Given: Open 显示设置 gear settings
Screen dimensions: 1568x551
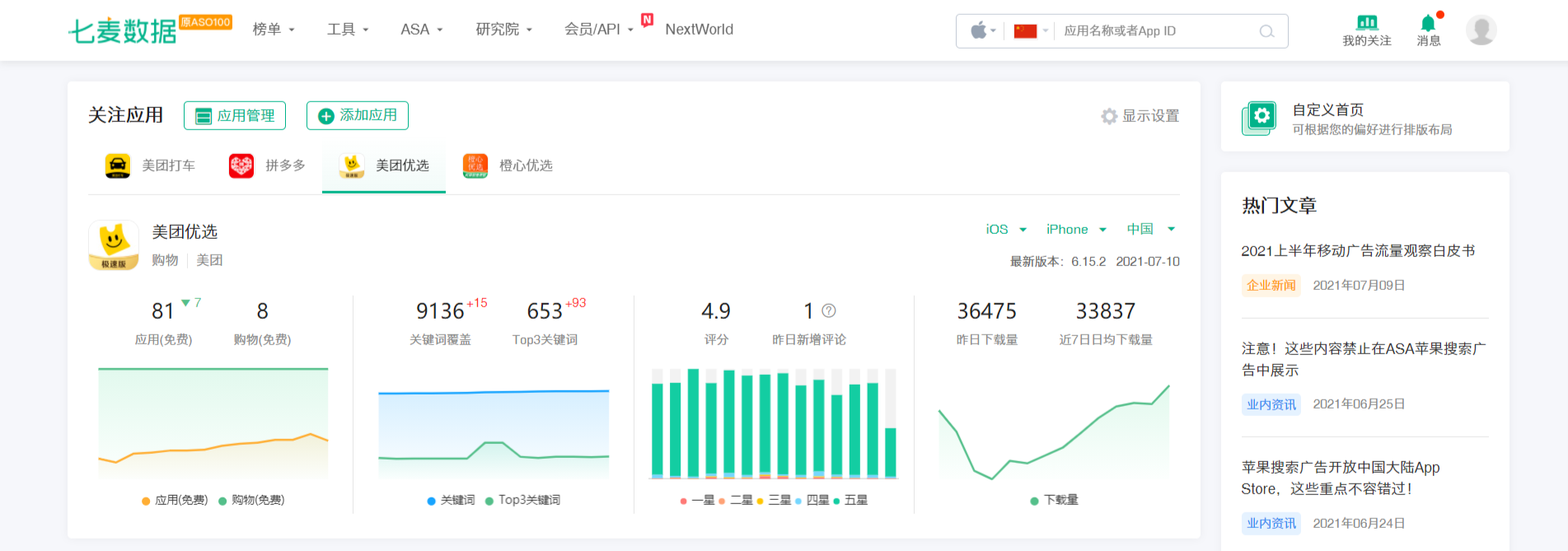Looking at the screenshot, I should 1140,116.
